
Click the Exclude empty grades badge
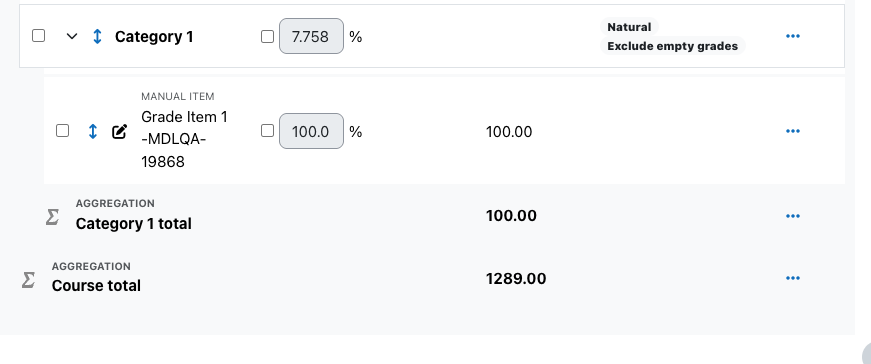pyautogui.click(x=672, y=46)
